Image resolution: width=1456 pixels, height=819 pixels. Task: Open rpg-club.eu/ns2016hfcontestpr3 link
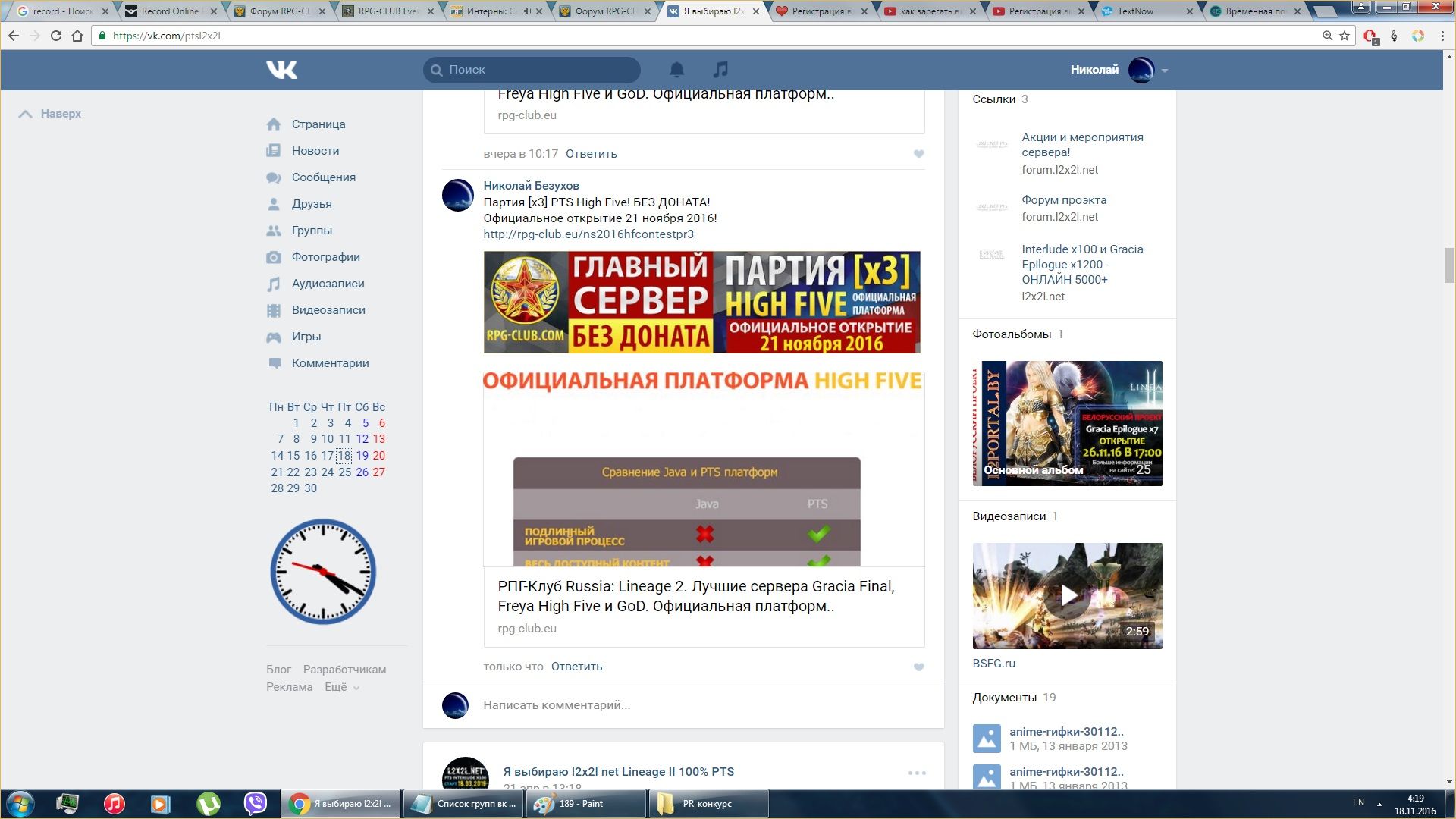588,234
